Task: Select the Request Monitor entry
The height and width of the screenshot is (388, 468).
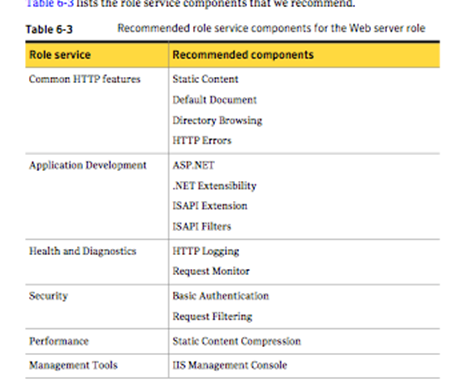Action: click(211, 271)
